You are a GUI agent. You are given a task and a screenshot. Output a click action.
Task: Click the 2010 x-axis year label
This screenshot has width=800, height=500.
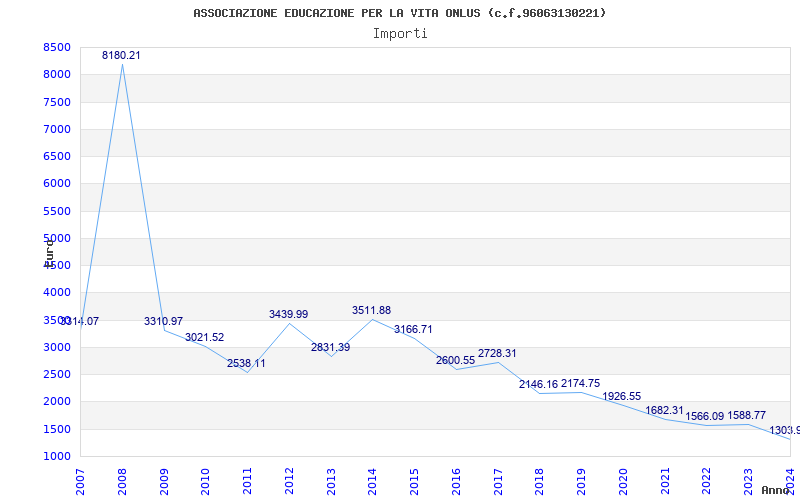[x=205, y=482]
